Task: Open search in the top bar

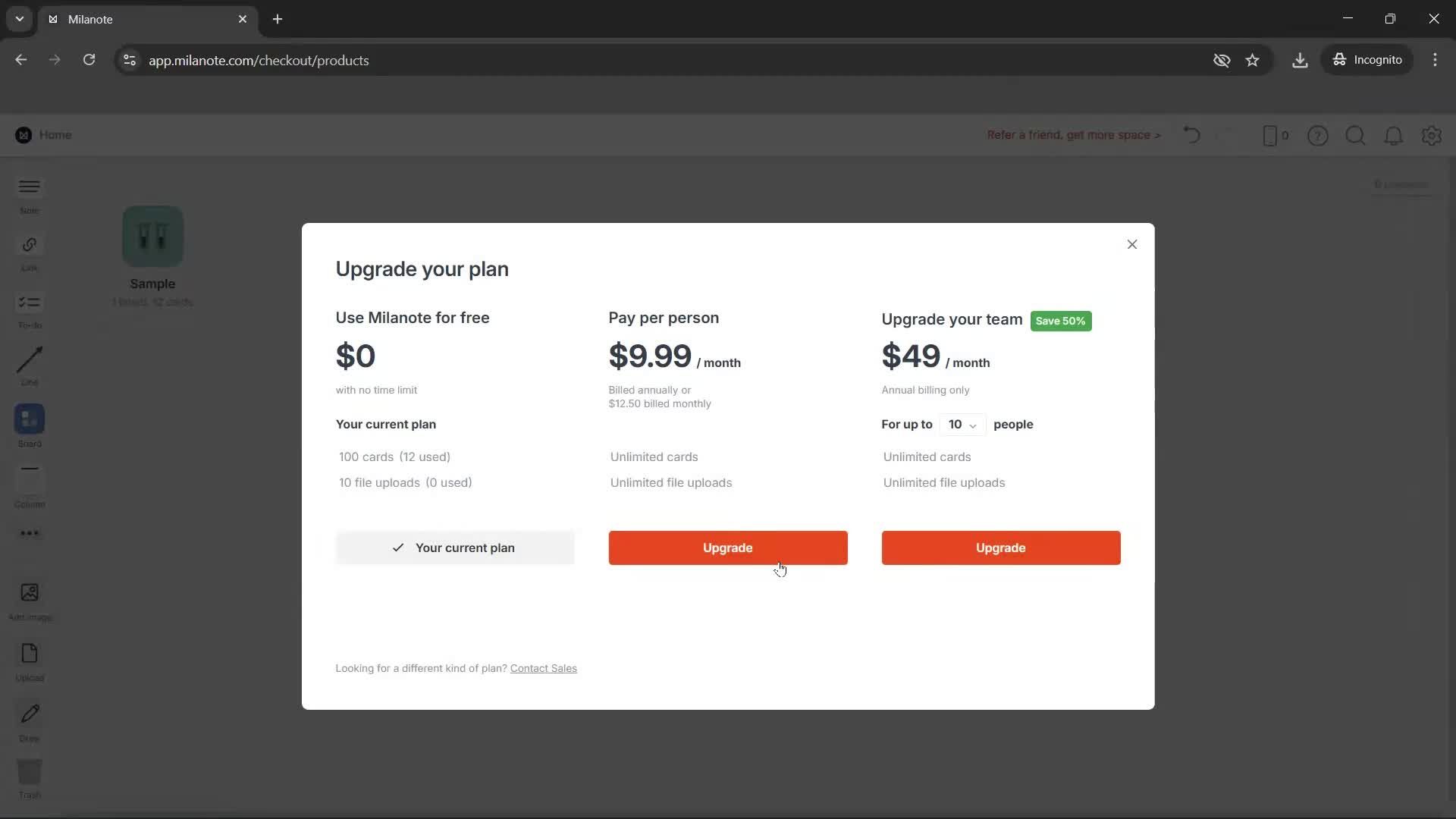Action: pos(1356,135)
